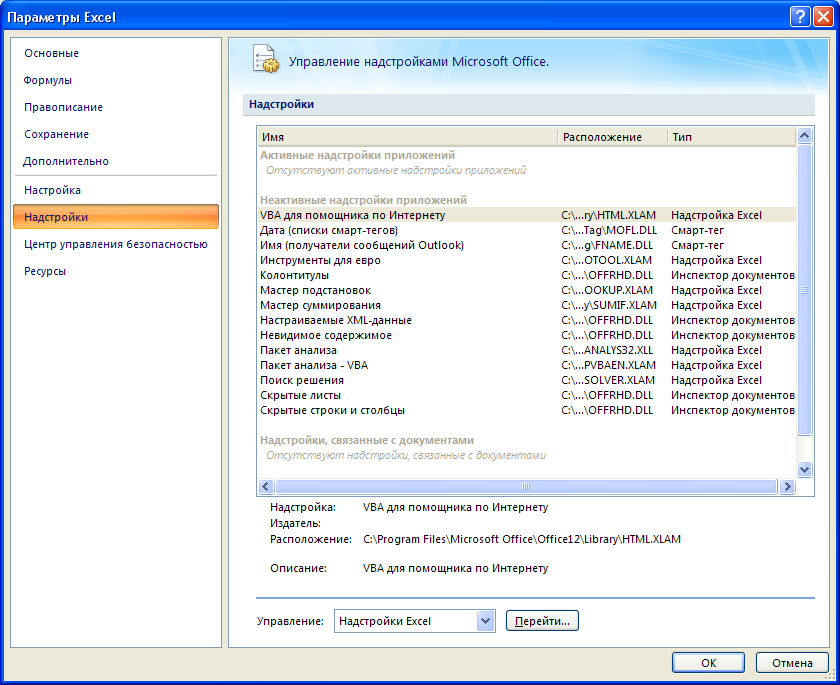Click the Help question mark icon

(x=799, y=17)
